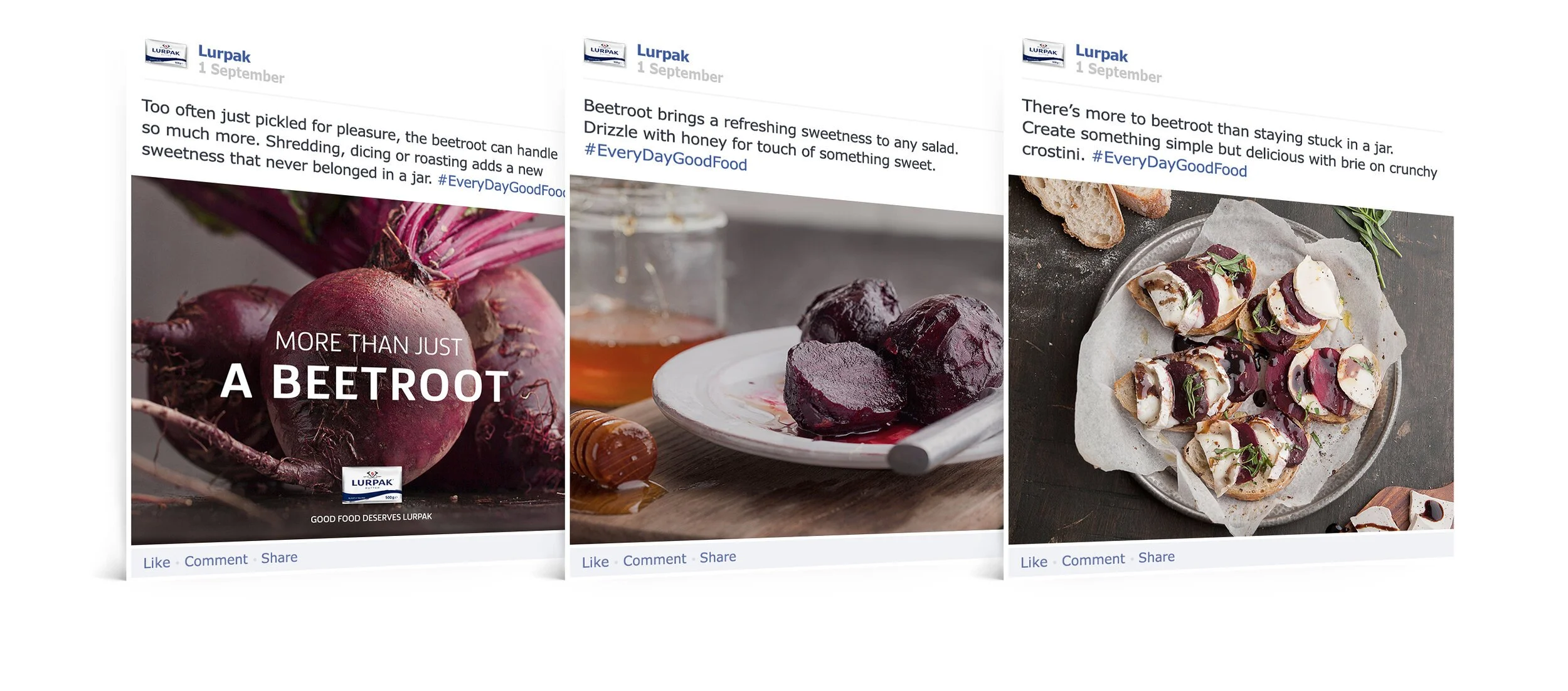Screen dimensions: 1568x691
Task: Share the first beetroot post
Action: tap(279, 557)
